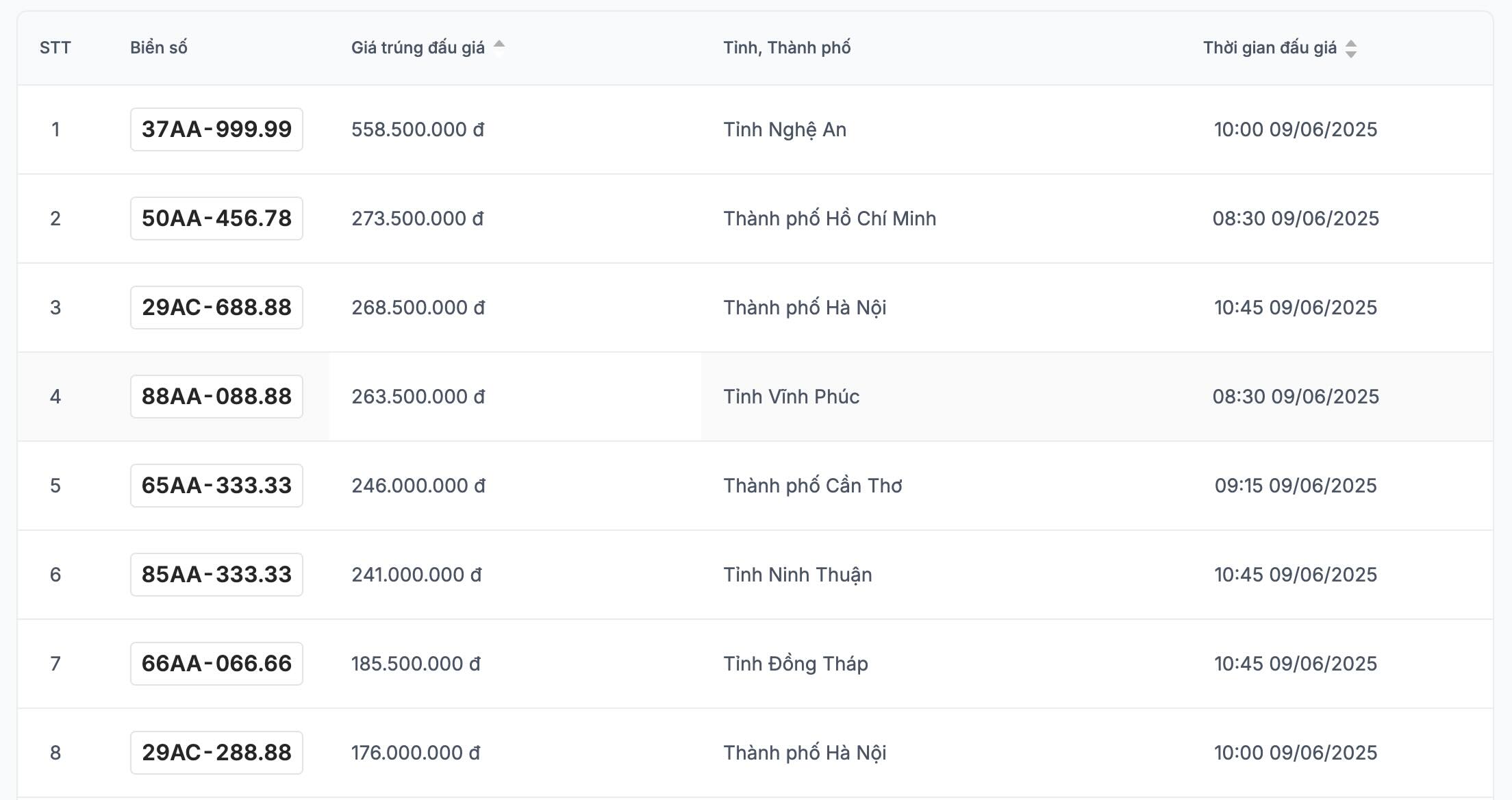Open license plate 37AA-999.99
The width and height of the screenshot is (1512, 800).
point(216,129)
